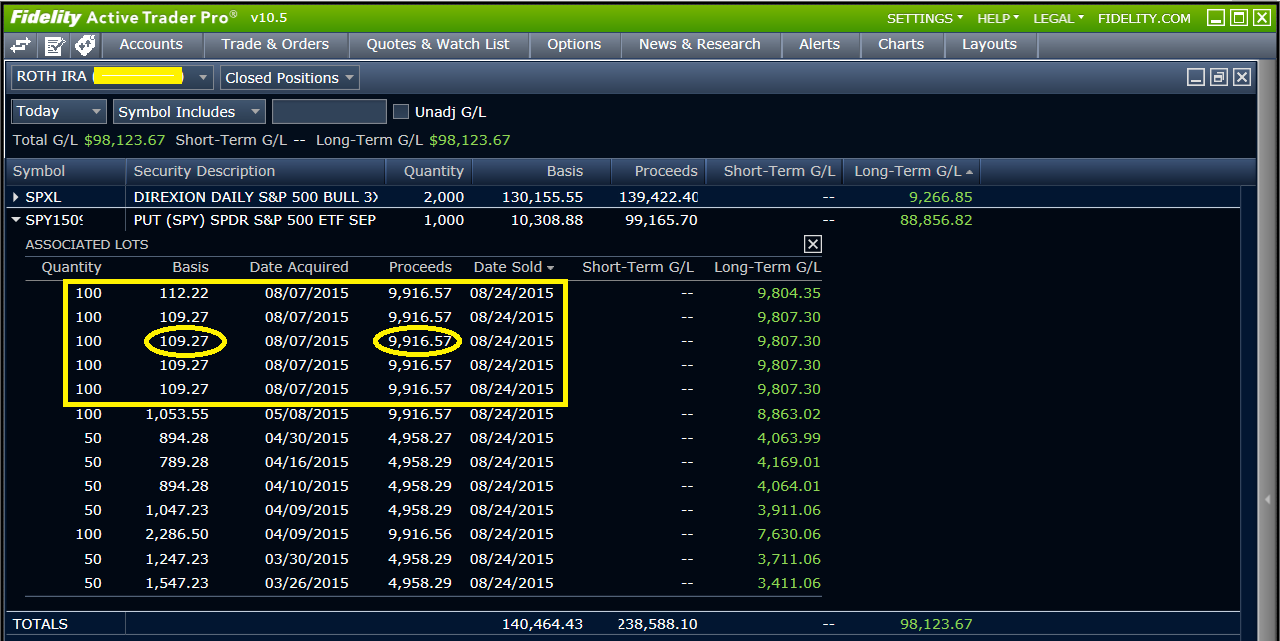This screenshot has height=641, width=1280.
Task: Click the TOTALS row label
Action: (41, 624)
